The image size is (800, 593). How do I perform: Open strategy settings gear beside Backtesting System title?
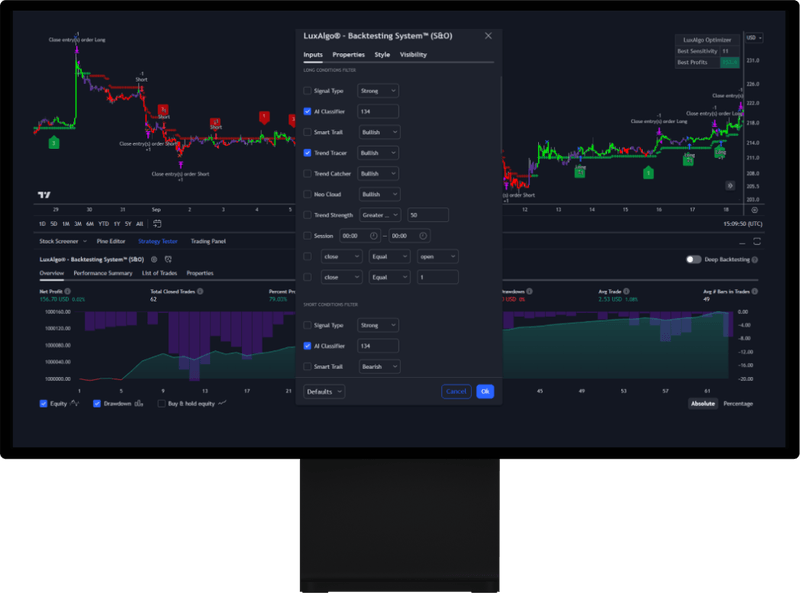tap(154, 259)
